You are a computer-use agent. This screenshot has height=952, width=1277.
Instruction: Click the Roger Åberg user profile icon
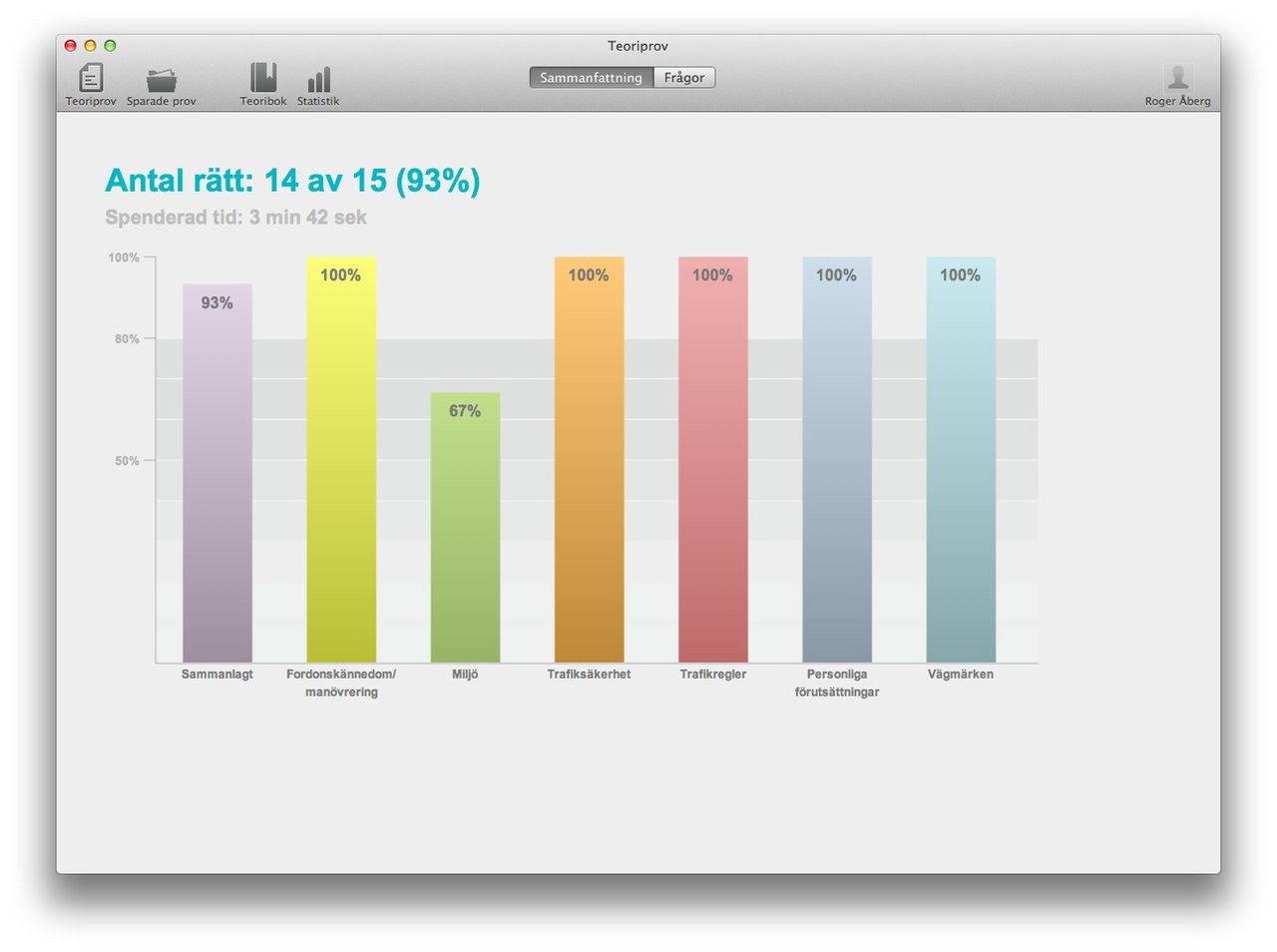pos(1177,79)
